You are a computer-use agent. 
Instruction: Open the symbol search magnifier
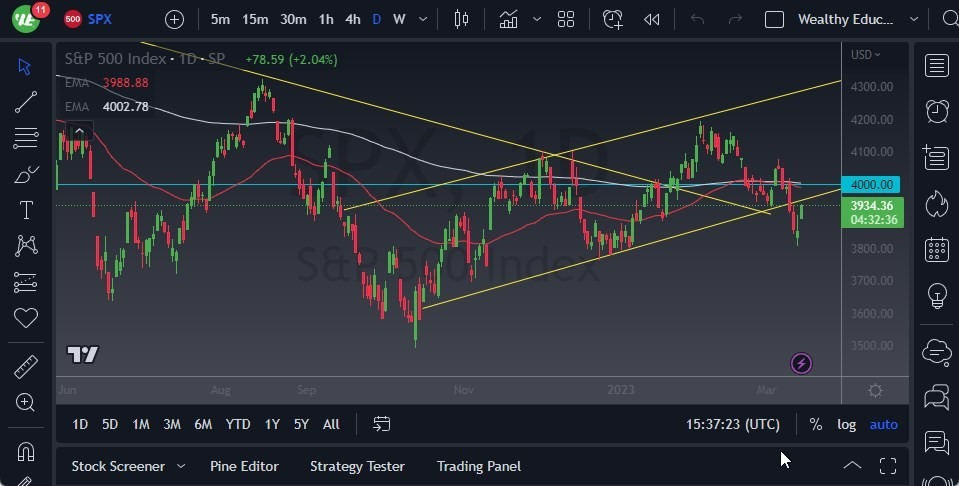pyautogui.click(x=950, y=20)
